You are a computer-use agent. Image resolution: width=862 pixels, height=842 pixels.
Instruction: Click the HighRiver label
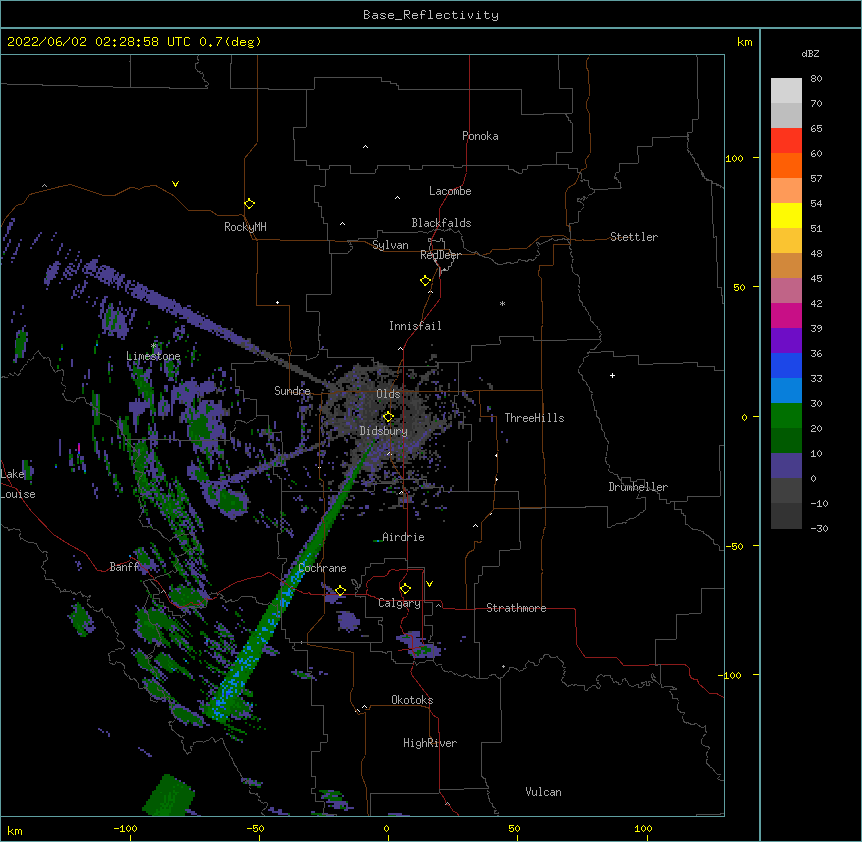coord(430,743)
